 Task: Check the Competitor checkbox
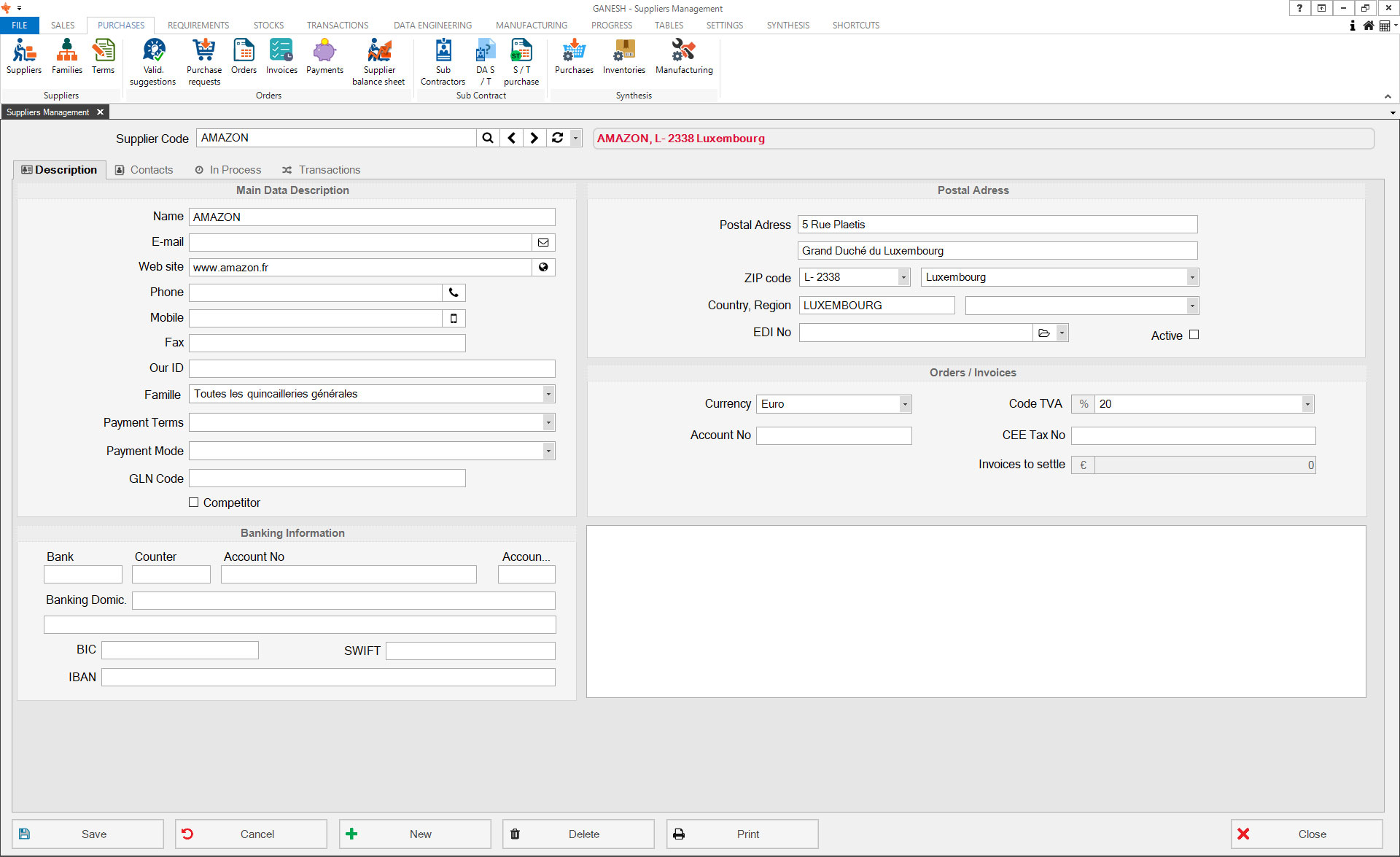point(194,503)
